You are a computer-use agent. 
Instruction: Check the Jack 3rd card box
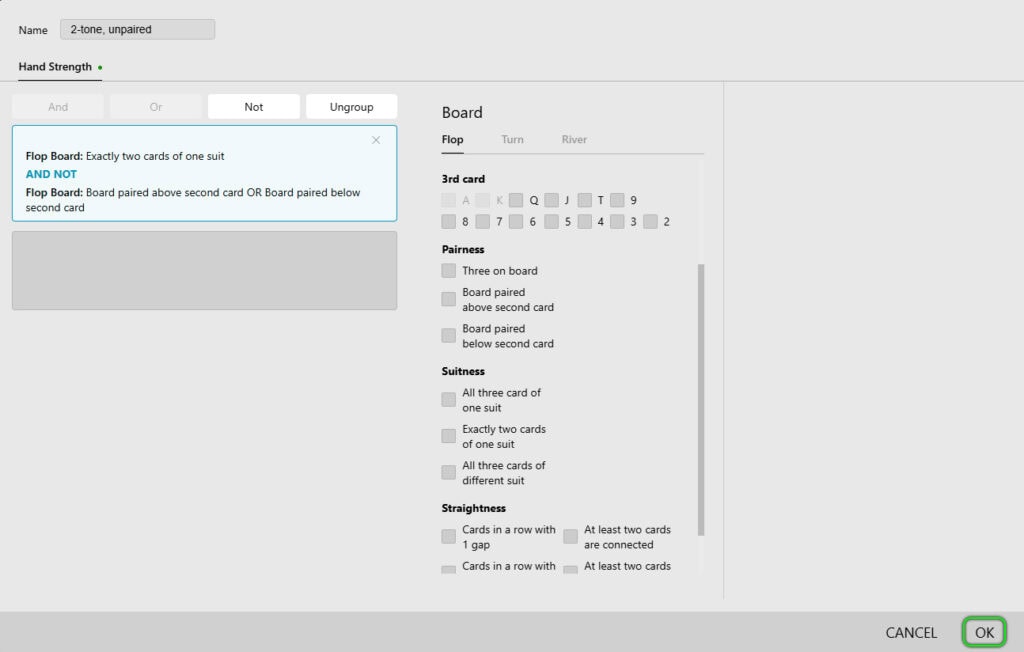(551, 200)
